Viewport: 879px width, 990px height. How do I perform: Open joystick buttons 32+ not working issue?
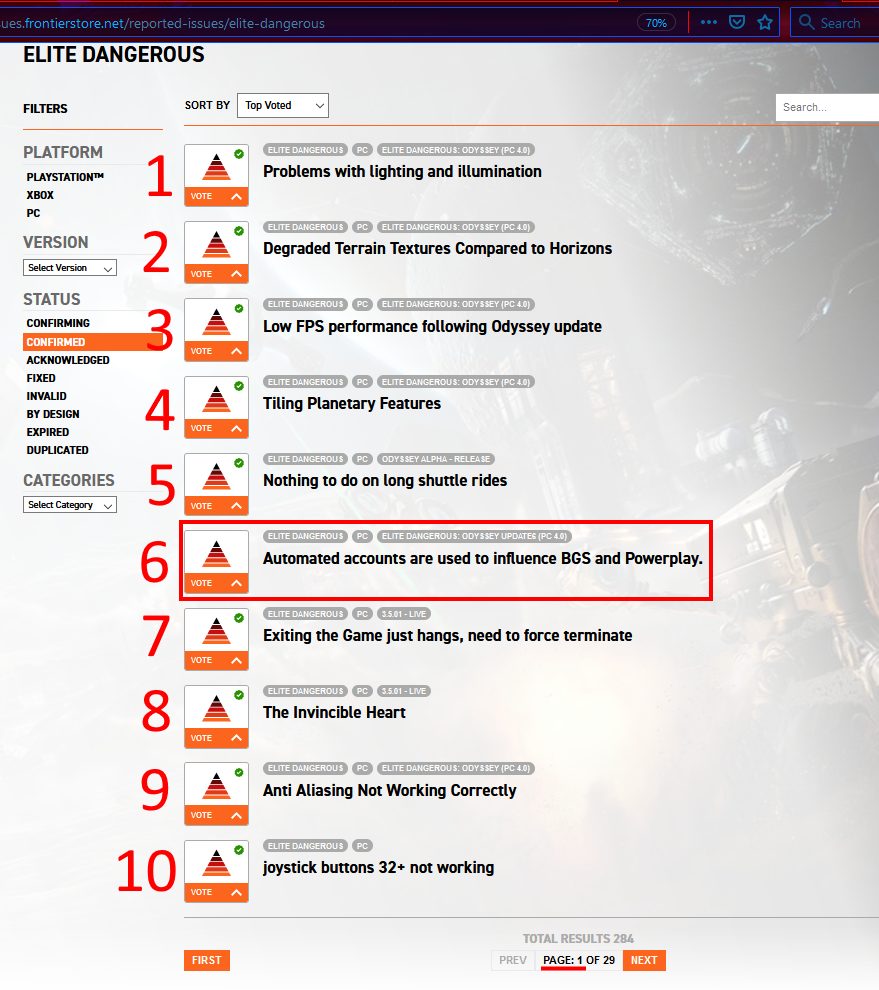point(378,868)
